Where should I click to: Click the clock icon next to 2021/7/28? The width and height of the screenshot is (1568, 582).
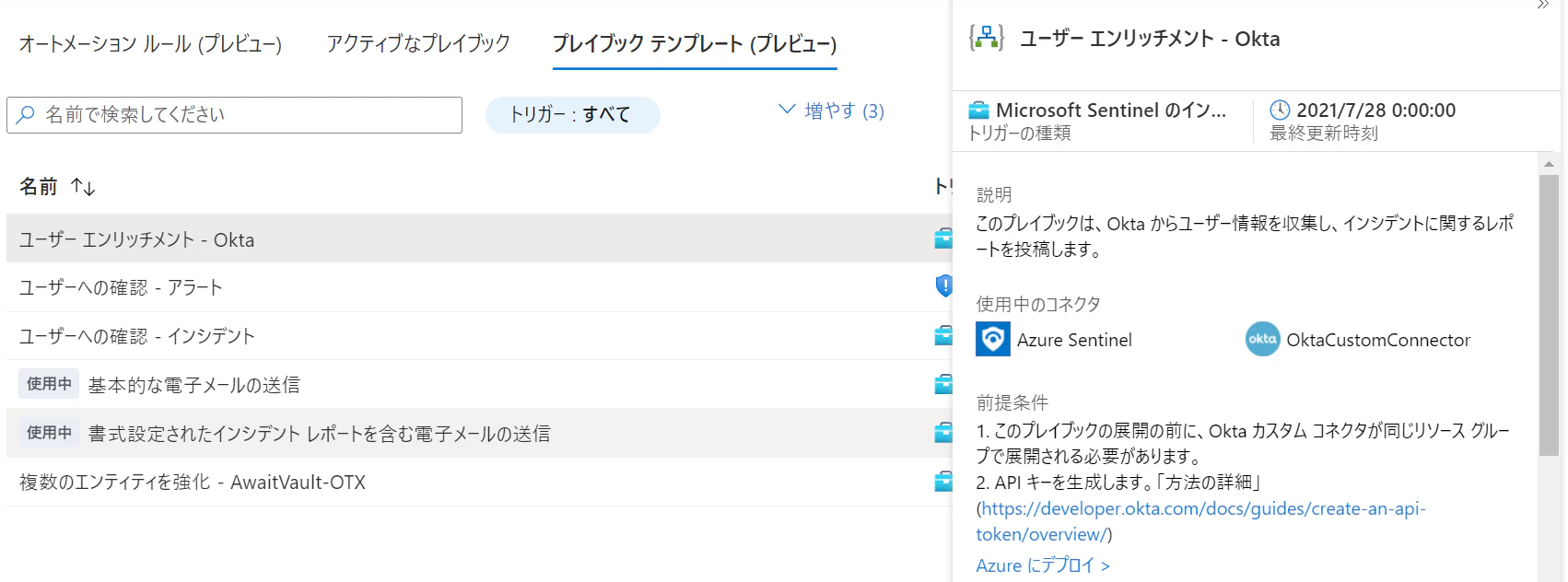point(1280,110)
